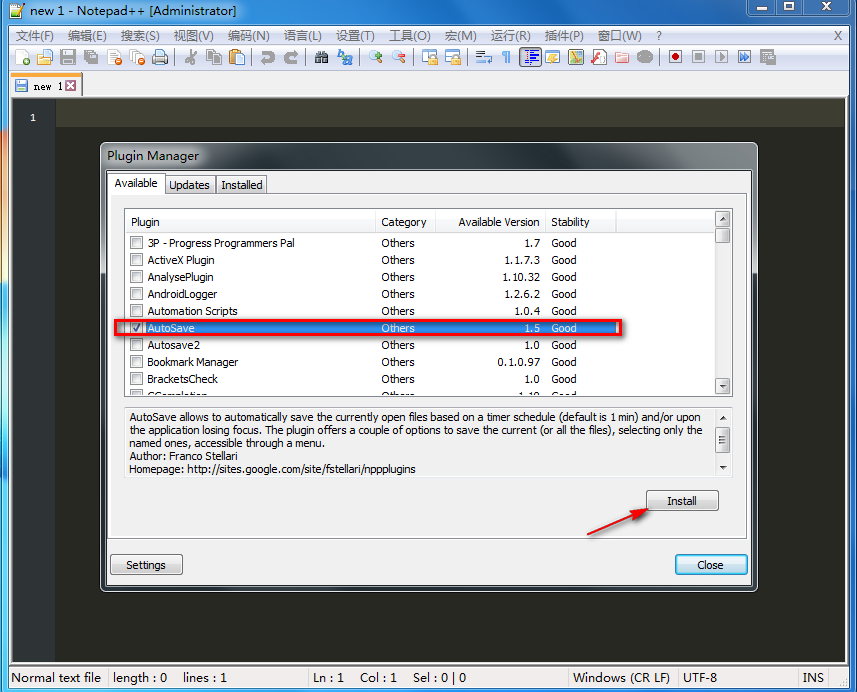Close the 'new 1' document tab
Image resolution: width=857 pixels, height=692 pixels.
click(x=71, y=86)
